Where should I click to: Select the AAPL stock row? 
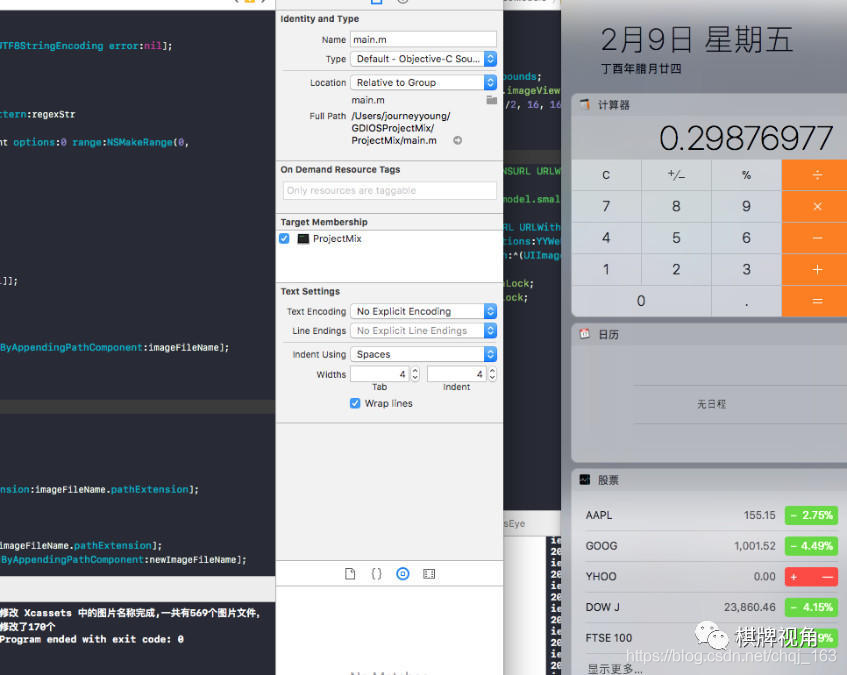pyautogui.click(x=711, y=515)
